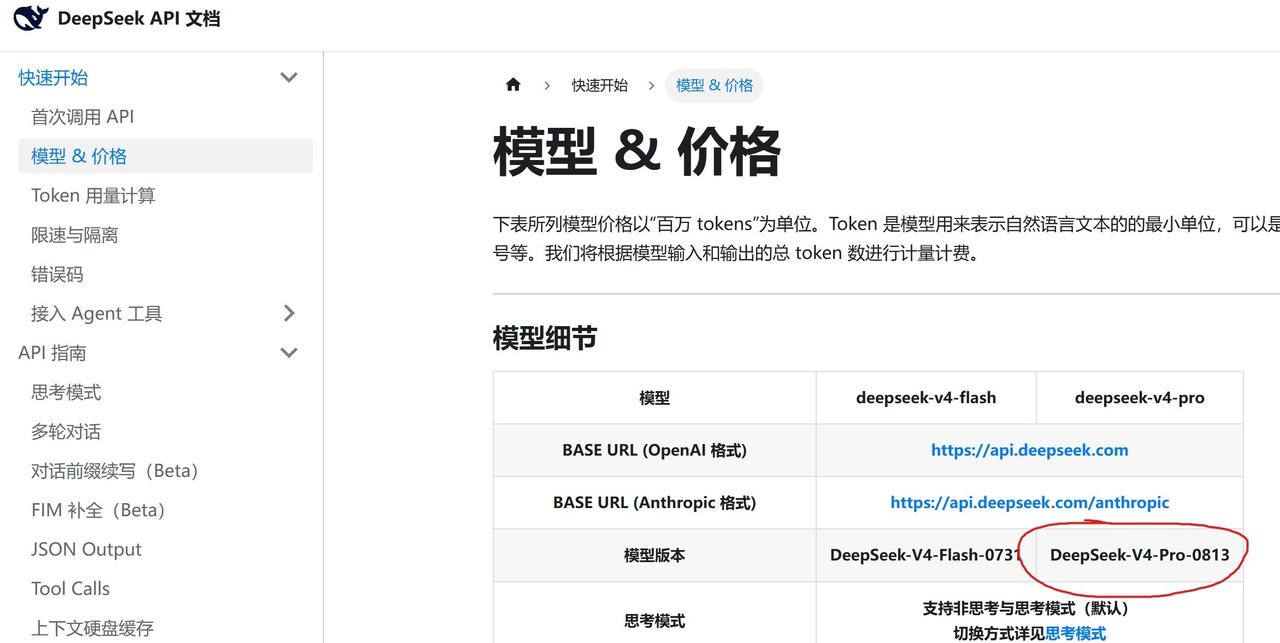Expand the 接入 Agent 工具 chevron
The height and width of the screenshot is (643, 1280).
289,313
